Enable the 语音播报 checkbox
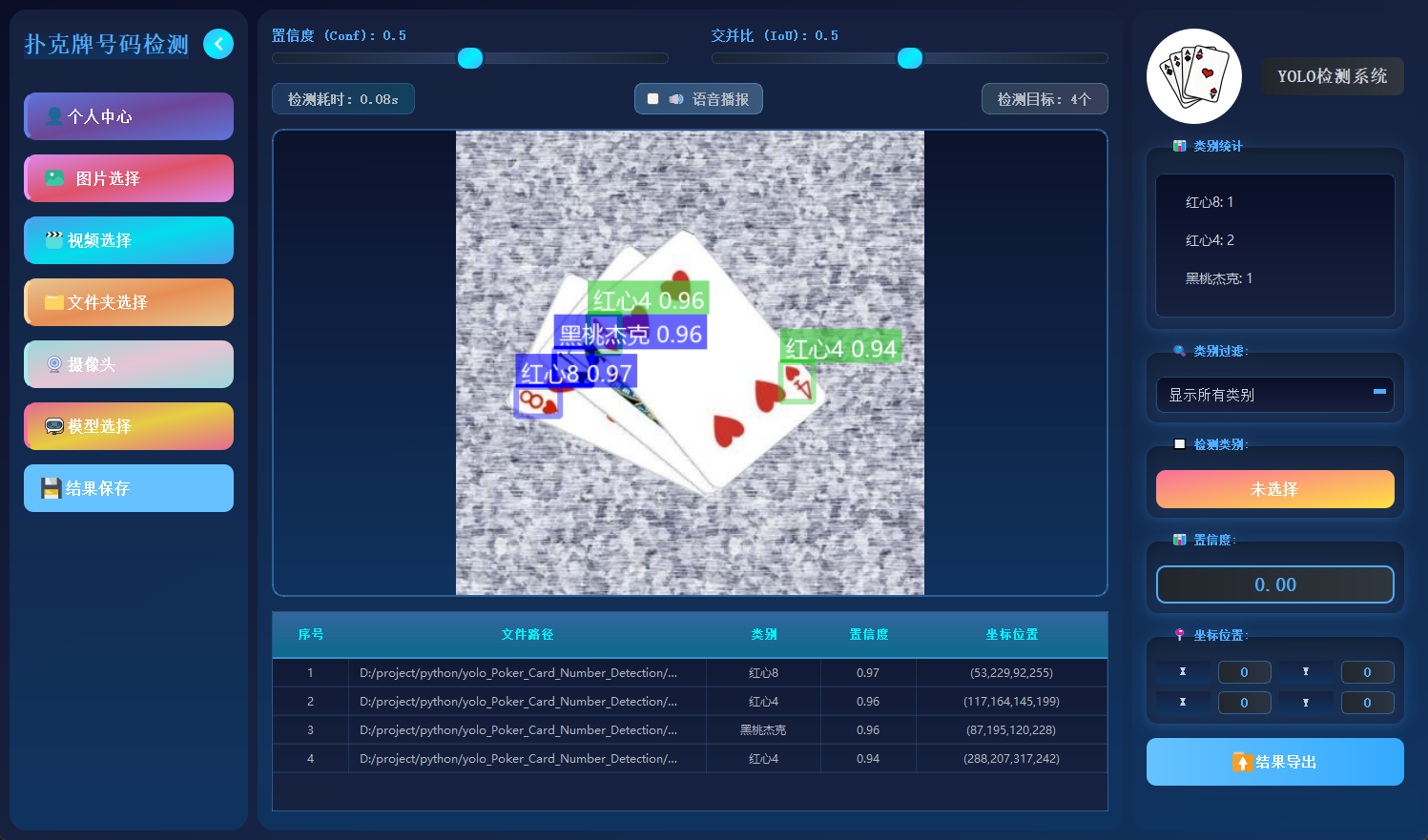This screenshot has height=840, width=1428. coord(653,99)
